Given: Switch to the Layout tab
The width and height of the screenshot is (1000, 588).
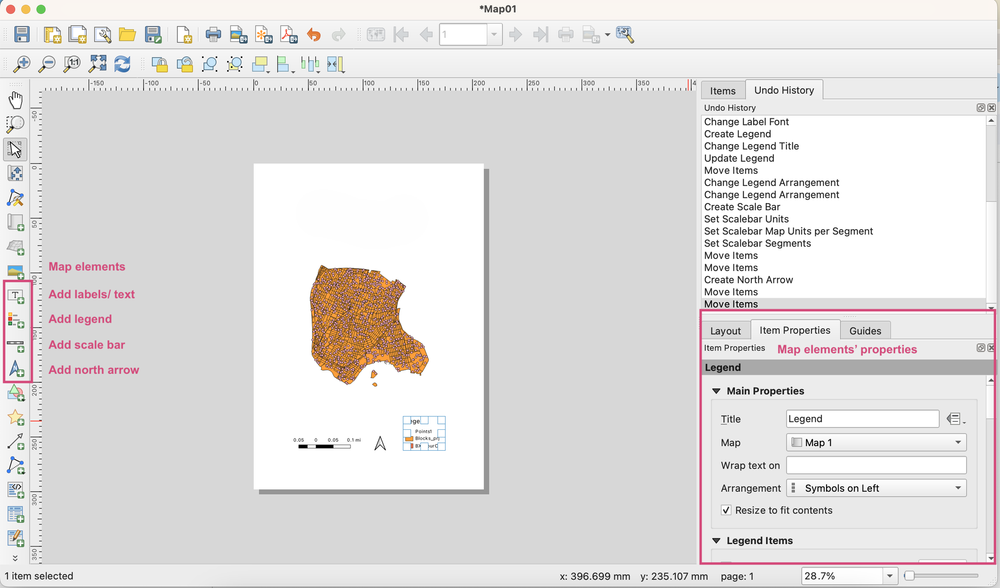Looking at the screenshot, I should click(725, 331).
